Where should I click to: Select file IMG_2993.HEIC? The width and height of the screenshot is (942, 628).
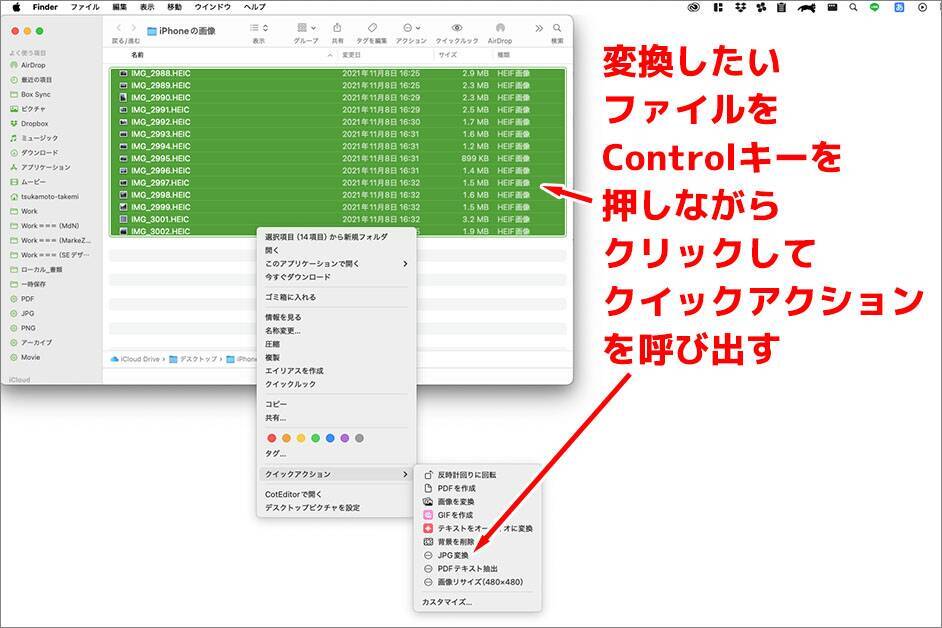click(338, 134)
